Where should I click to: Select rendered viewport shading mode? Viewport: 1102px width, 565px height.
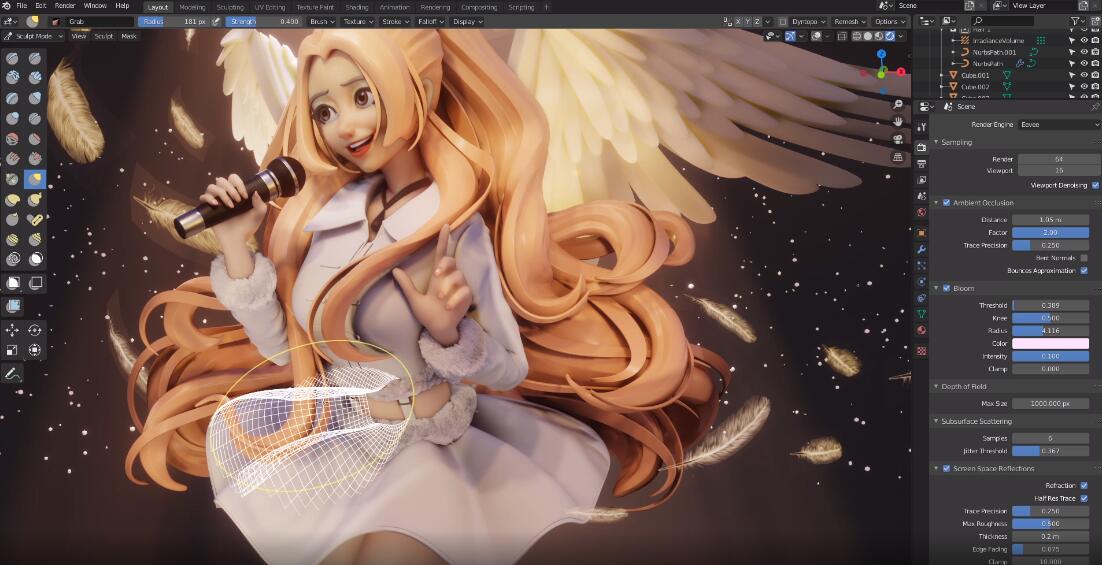890,36
